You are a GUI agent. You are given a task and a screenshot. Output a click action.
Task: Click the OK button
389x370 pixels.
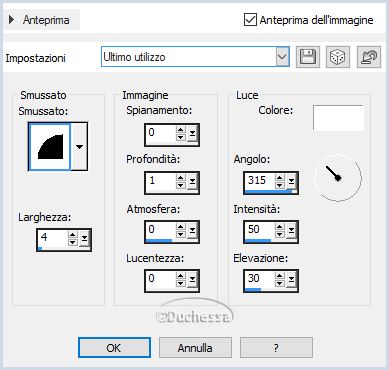pyautogui.click(x=114, y=348)
